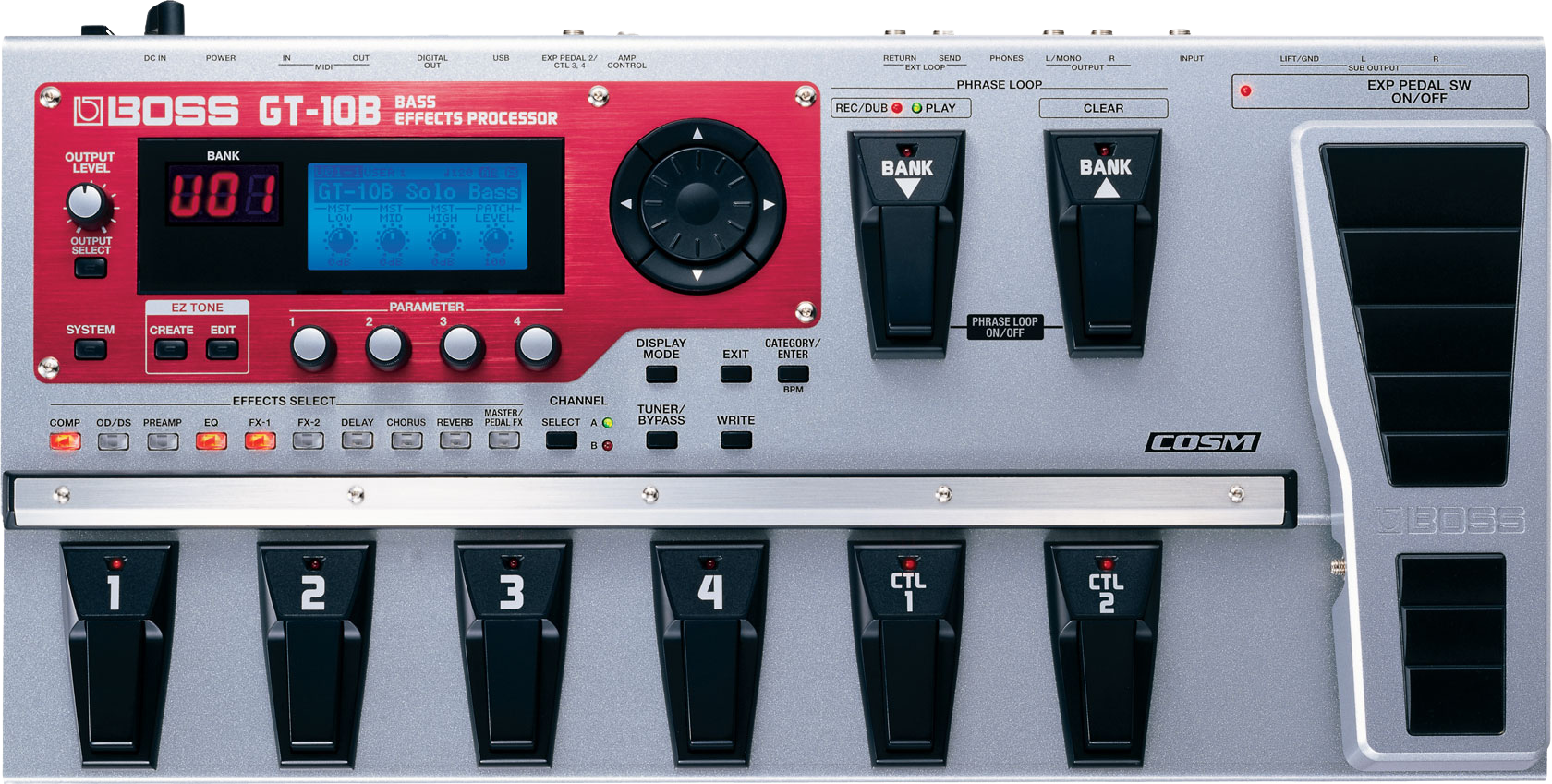Click the DC IN label
1552x784 pixels.
click(155, 58)
